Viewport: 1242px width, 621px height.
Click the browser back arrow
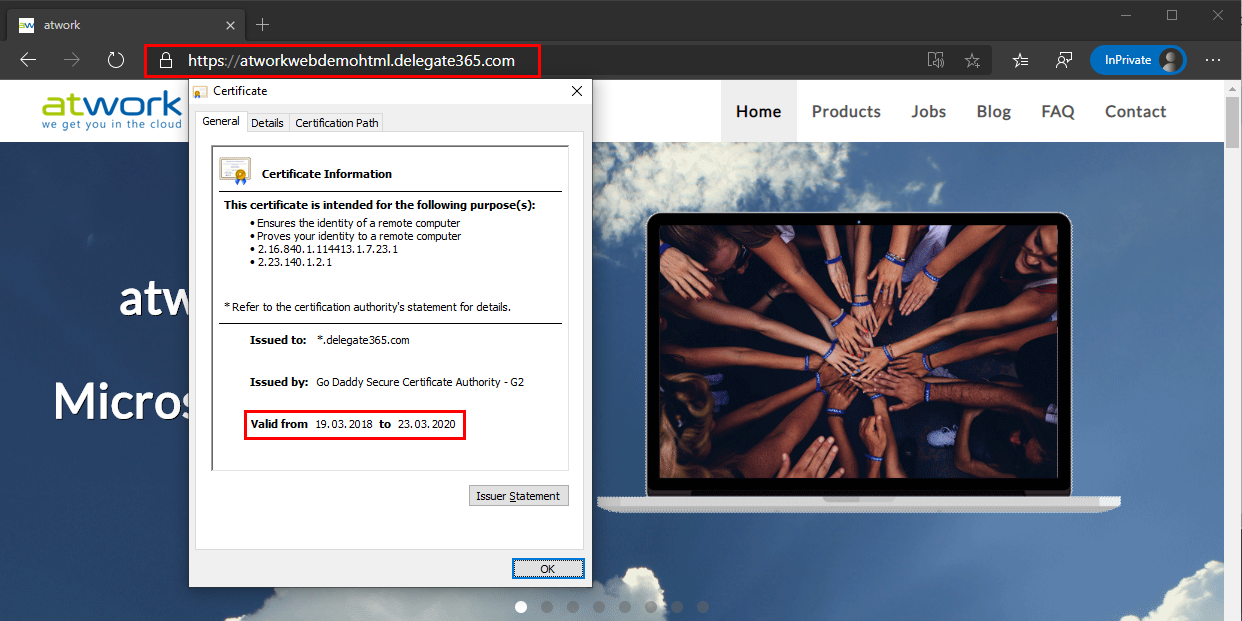28,60
